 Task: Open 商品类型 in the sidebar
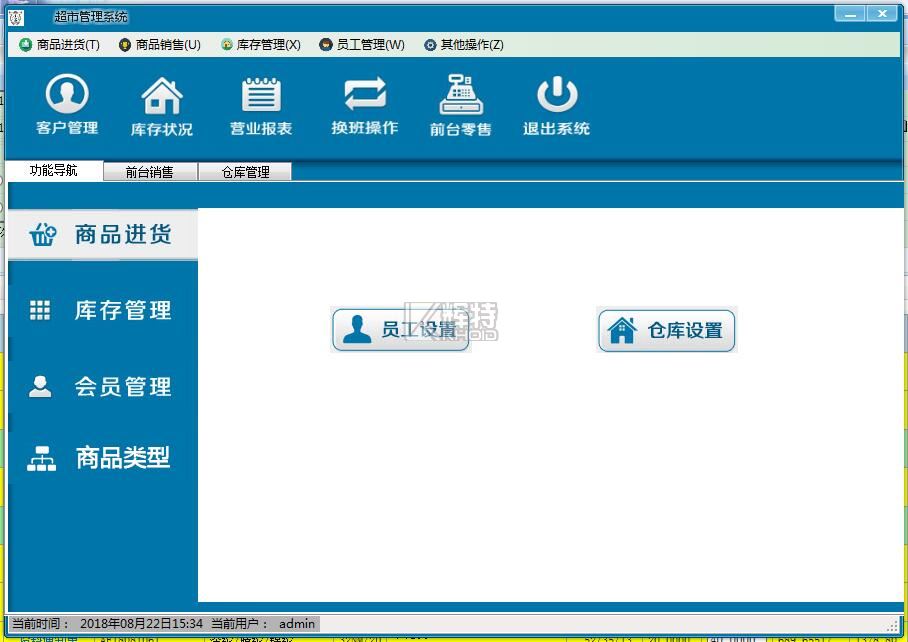122,458
